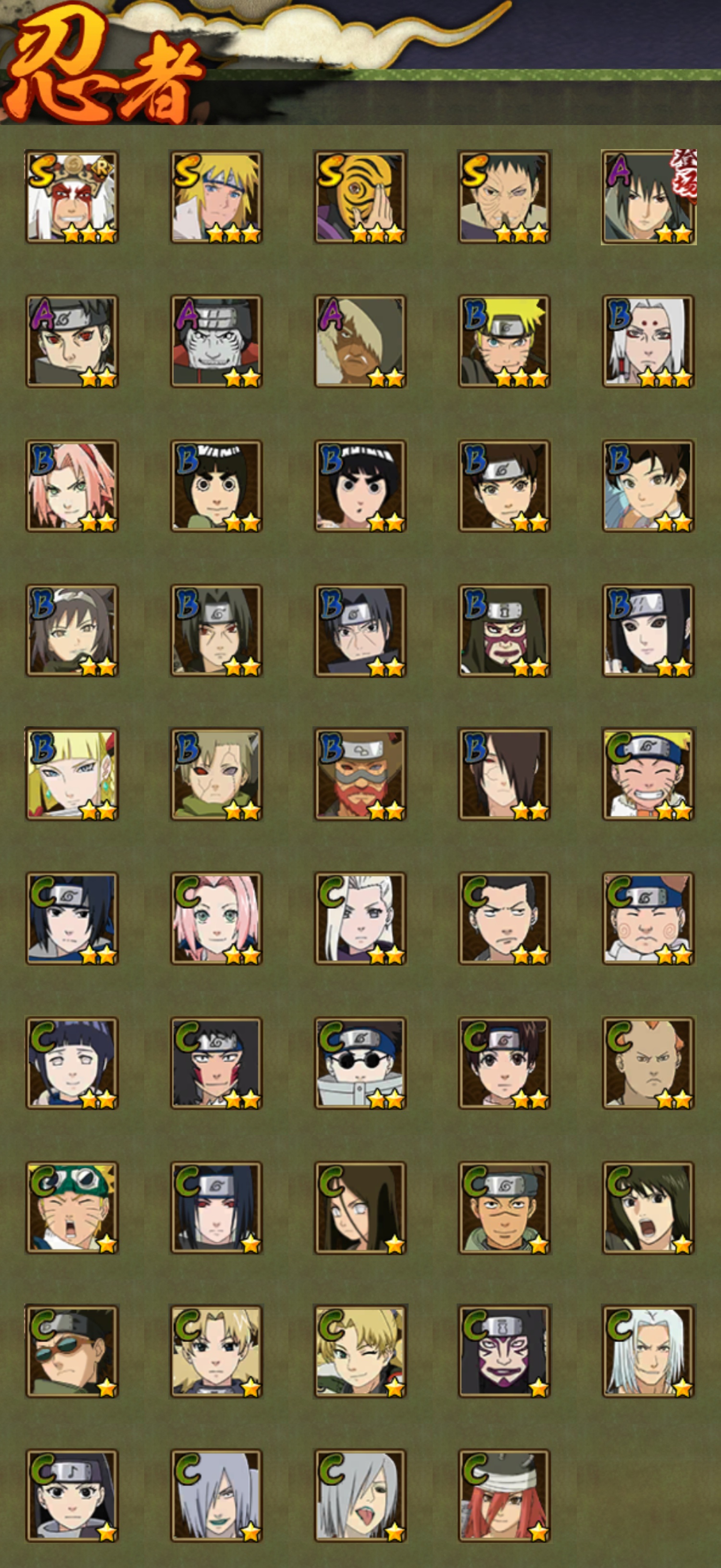
Task: Select the A-rank hooded dark-skinned ninja
Action: click(360, 341)
